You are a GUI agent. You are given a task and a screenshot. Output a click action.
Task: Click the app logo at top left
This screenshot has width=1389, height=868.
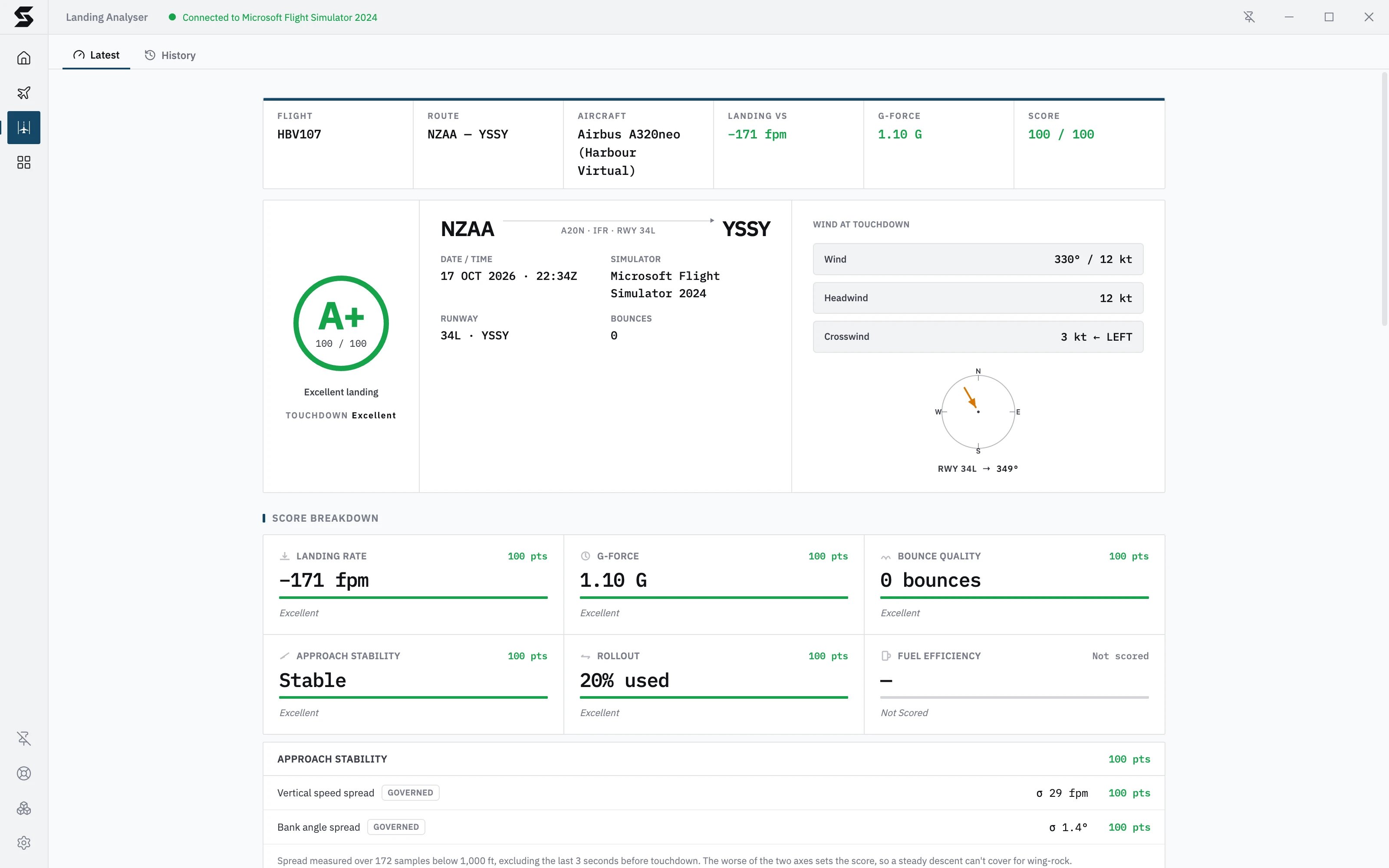23,16
